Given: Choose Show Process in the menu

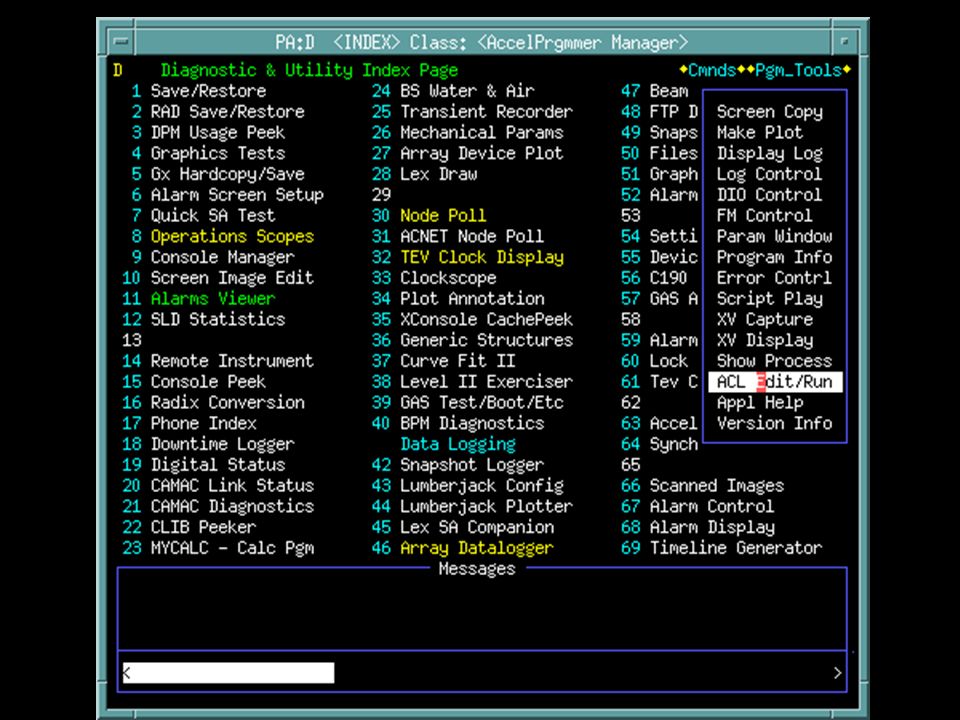Looking at the screenshot, I should tap(774, 361).
